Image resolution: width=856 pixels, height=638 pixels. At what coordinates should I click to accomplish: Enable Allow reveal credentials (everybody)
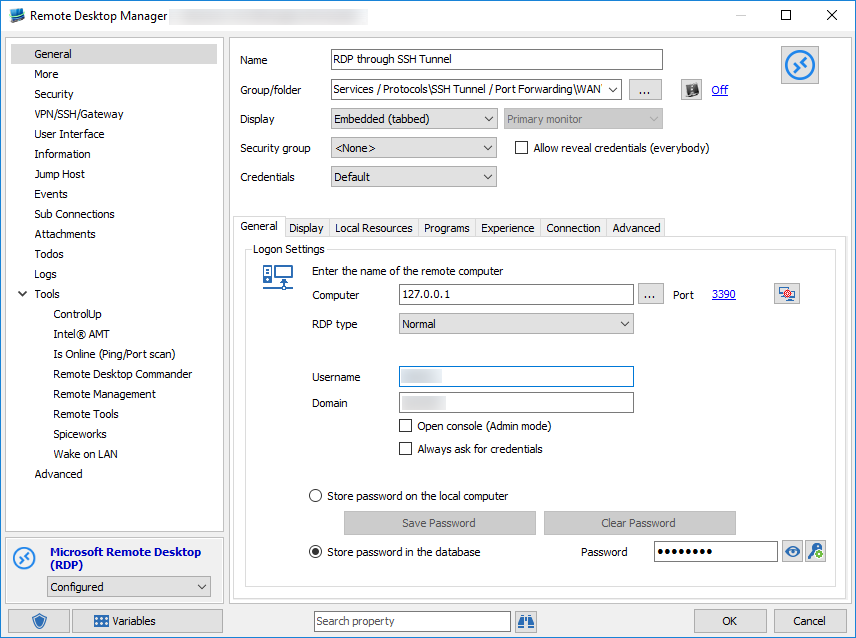coord(521,146)
